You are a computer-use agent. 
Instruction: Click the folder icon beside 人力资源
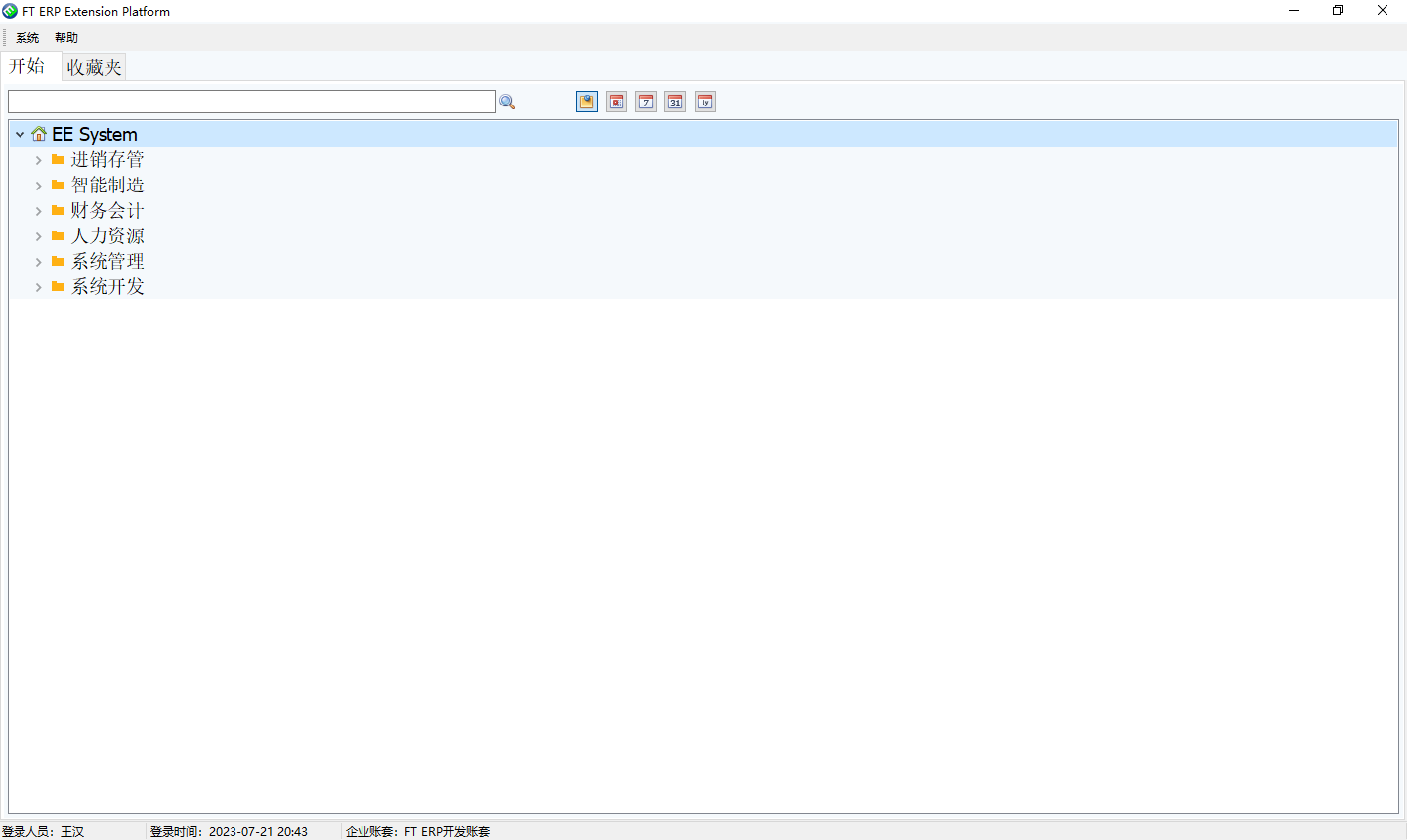point(58,235)
